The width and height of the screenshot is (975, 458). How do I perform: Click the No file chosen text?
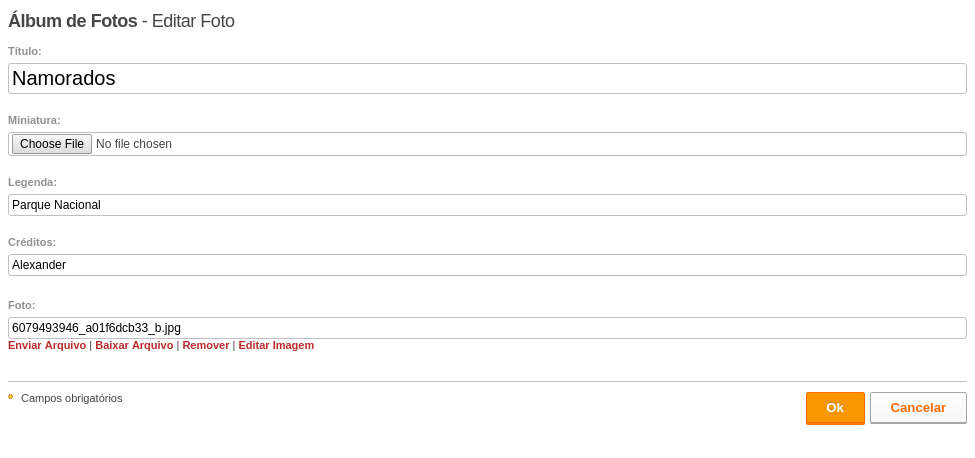pos(134,144)
